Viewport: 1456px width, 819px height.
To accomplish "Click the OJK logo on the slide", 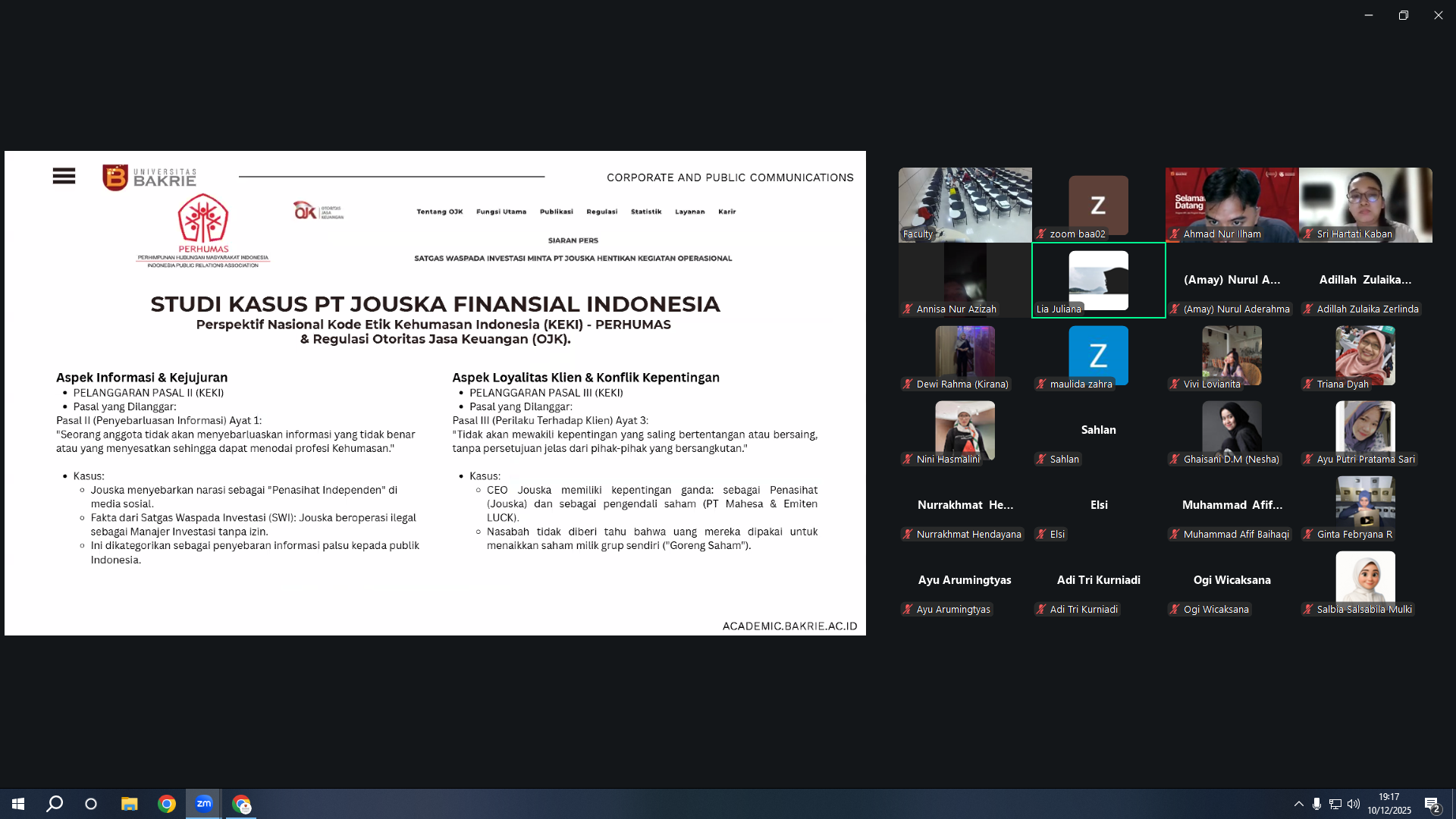I will (318, 211).
